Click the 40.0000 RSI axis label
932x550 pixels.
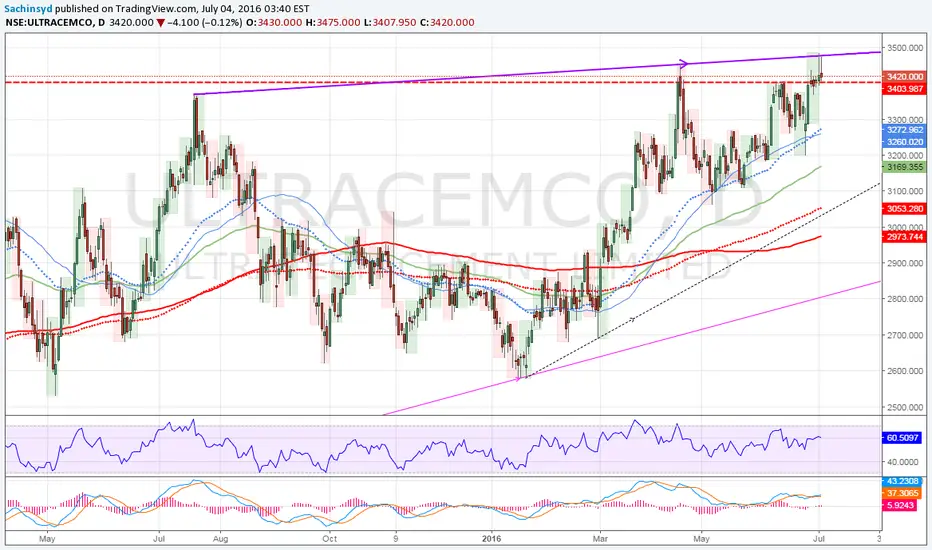point(903,462)
